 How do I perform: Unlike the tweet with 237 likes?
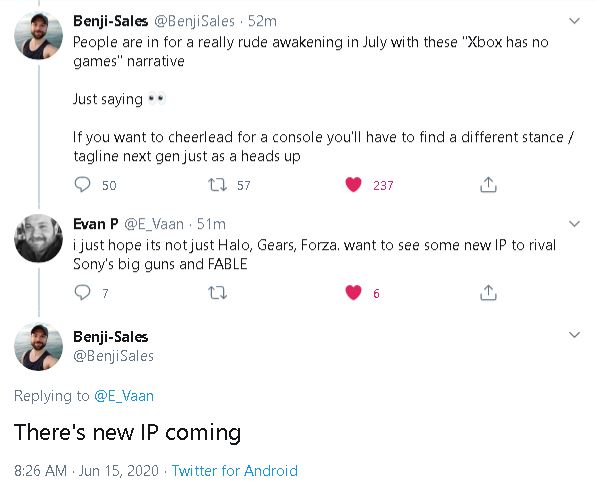[x=353, y=185]
